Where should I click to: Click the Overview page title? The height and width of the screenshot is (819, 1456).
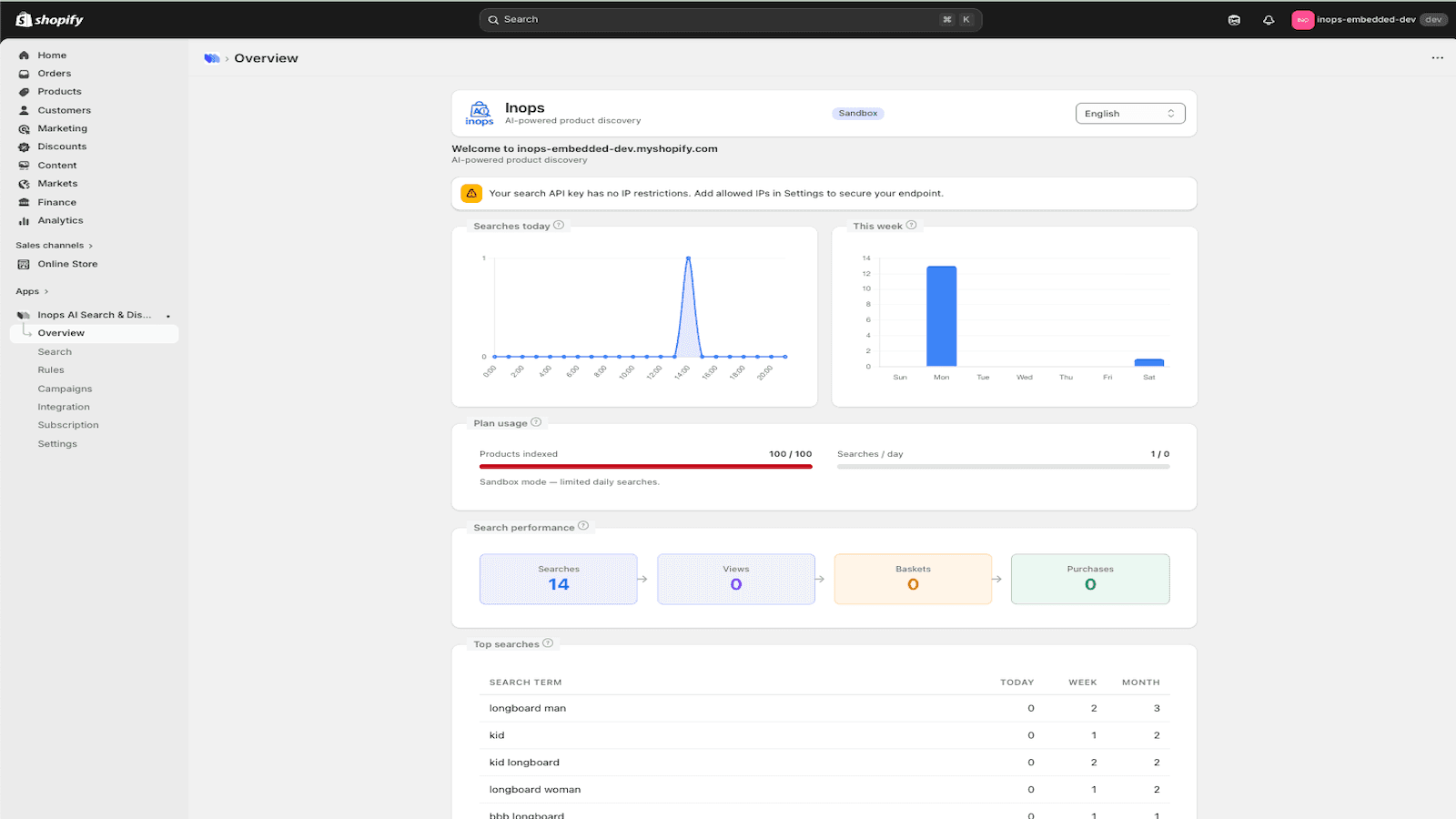(x=267, y=58)
